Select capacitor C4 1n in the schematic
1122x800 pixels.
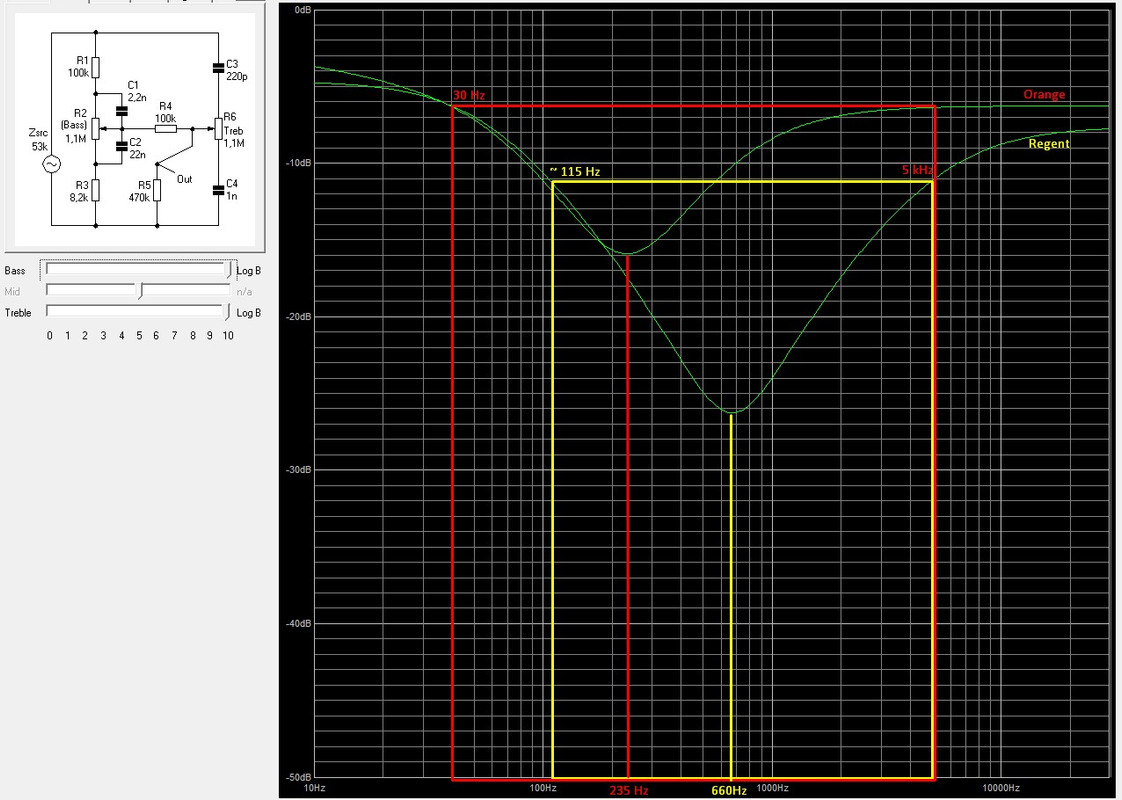point(218,190)
